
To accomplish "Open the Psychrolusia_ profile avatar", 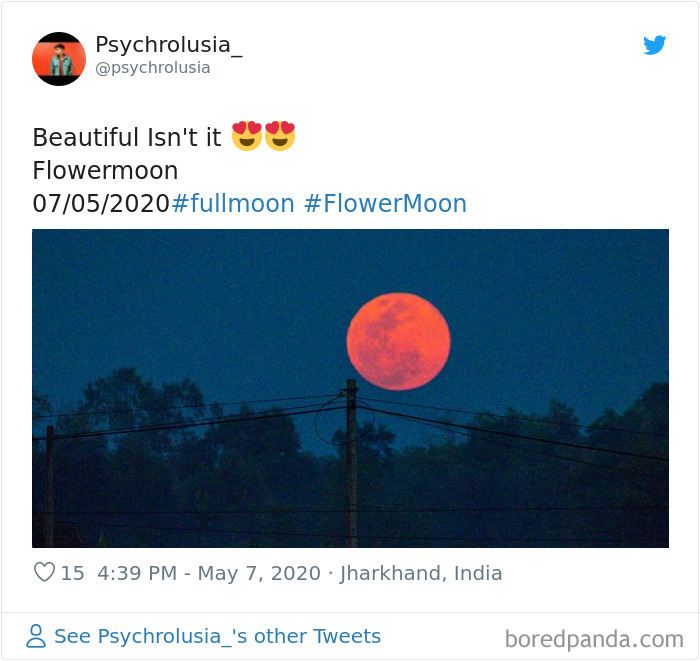I will point(59,59).
